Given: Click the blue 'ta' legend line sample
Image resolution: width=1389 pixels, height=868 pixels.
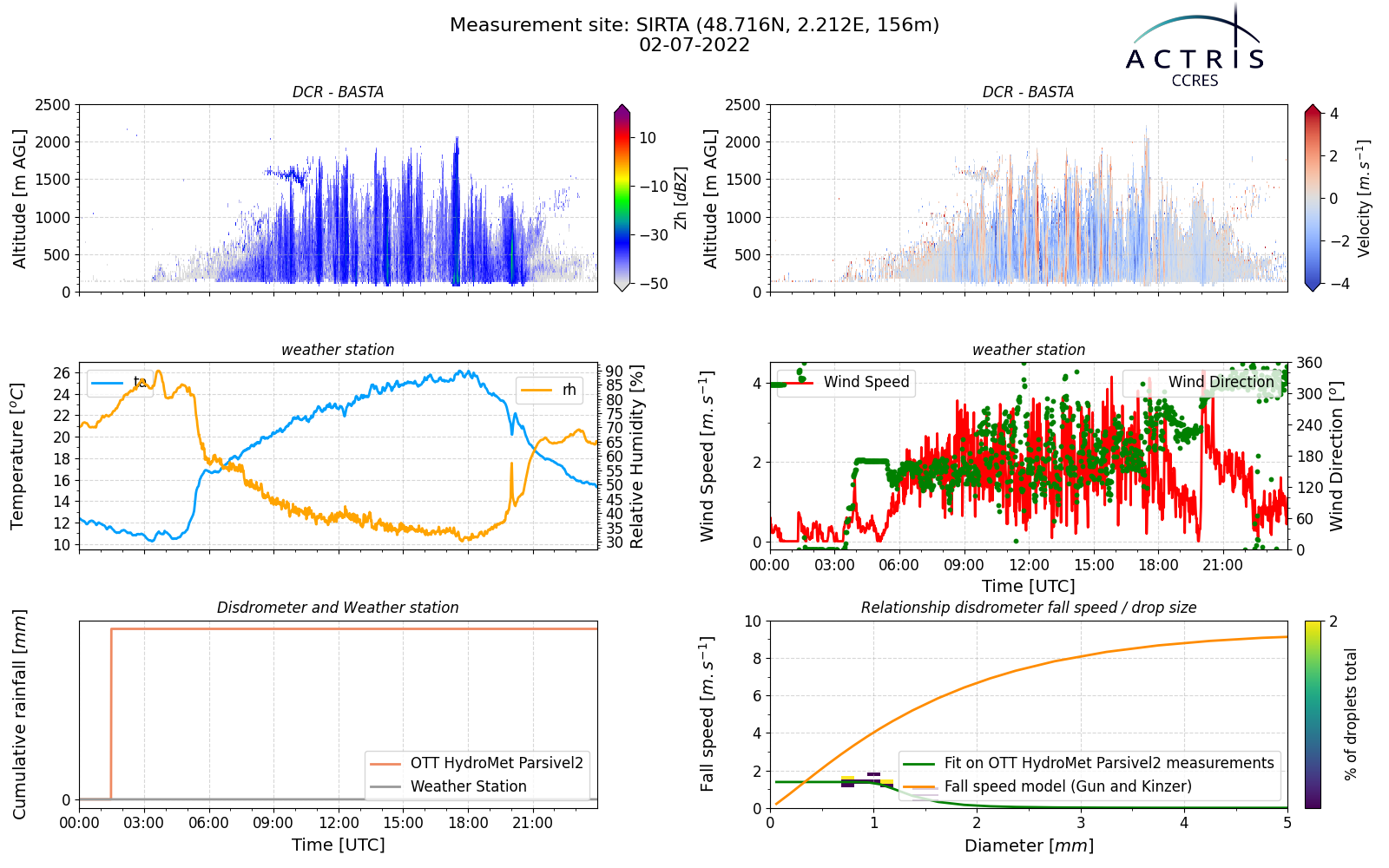Looking at the screenshot, I should pyautogui.click(x=109, y=382).
